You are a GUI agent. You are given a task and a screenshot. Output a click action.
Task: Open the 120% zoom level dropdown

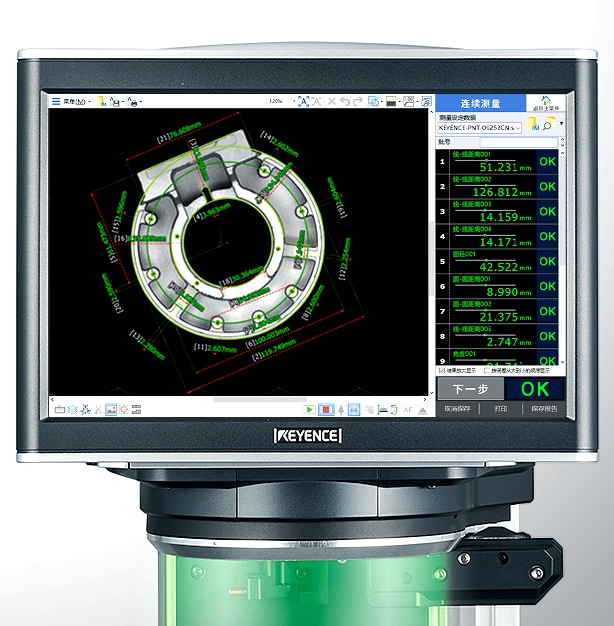click(275, 102)
